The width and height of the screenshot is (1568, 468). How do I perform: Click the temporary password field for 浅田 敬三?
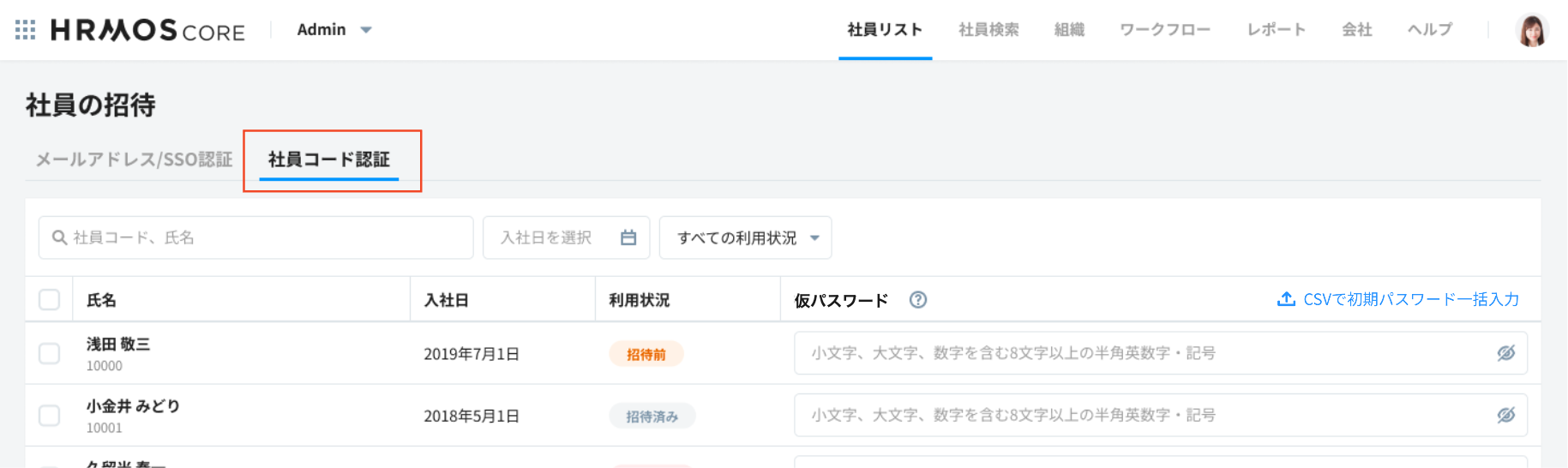(1140, 353)
